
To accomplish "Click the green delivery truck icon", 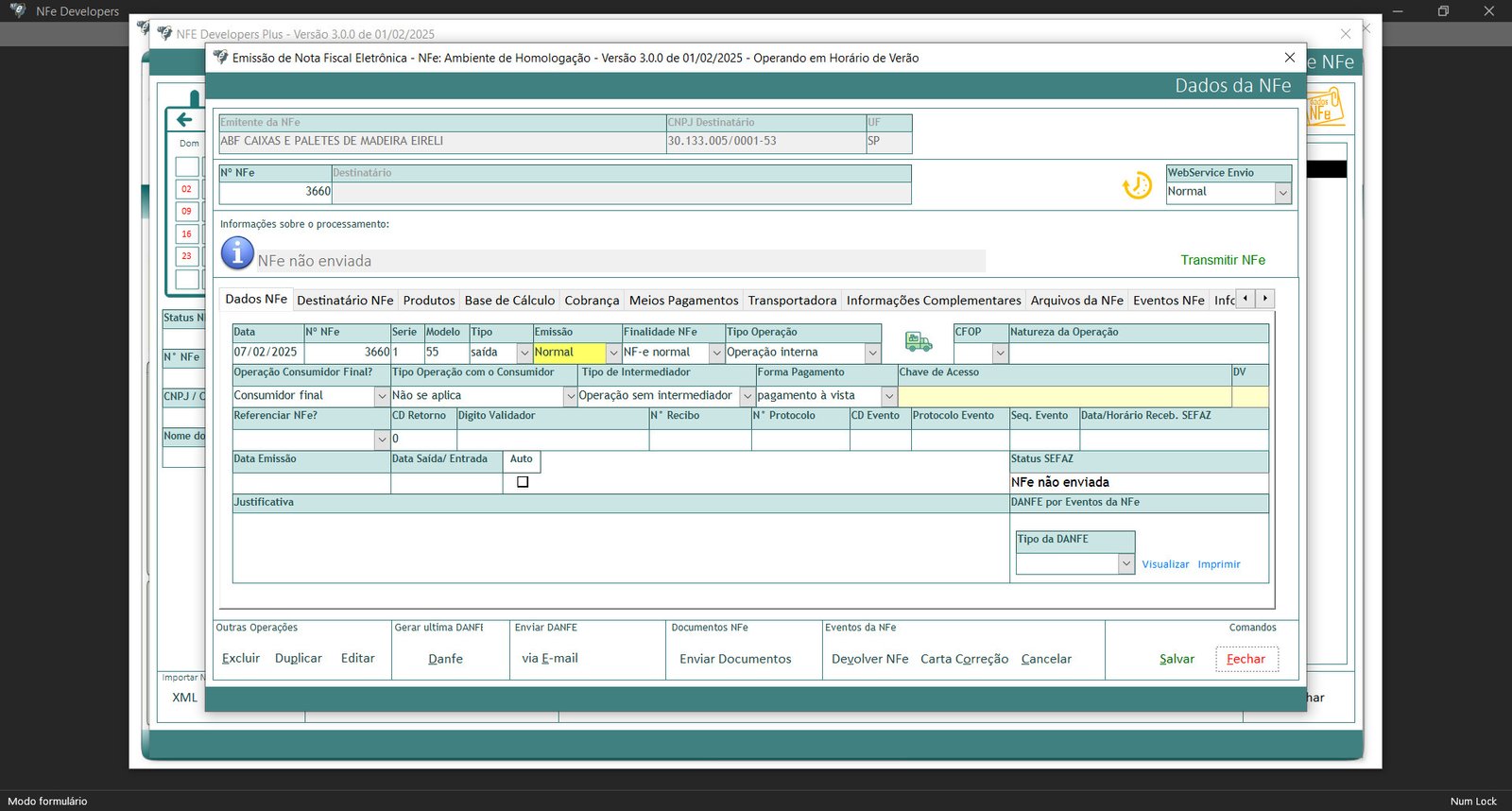I will (918, 341).
